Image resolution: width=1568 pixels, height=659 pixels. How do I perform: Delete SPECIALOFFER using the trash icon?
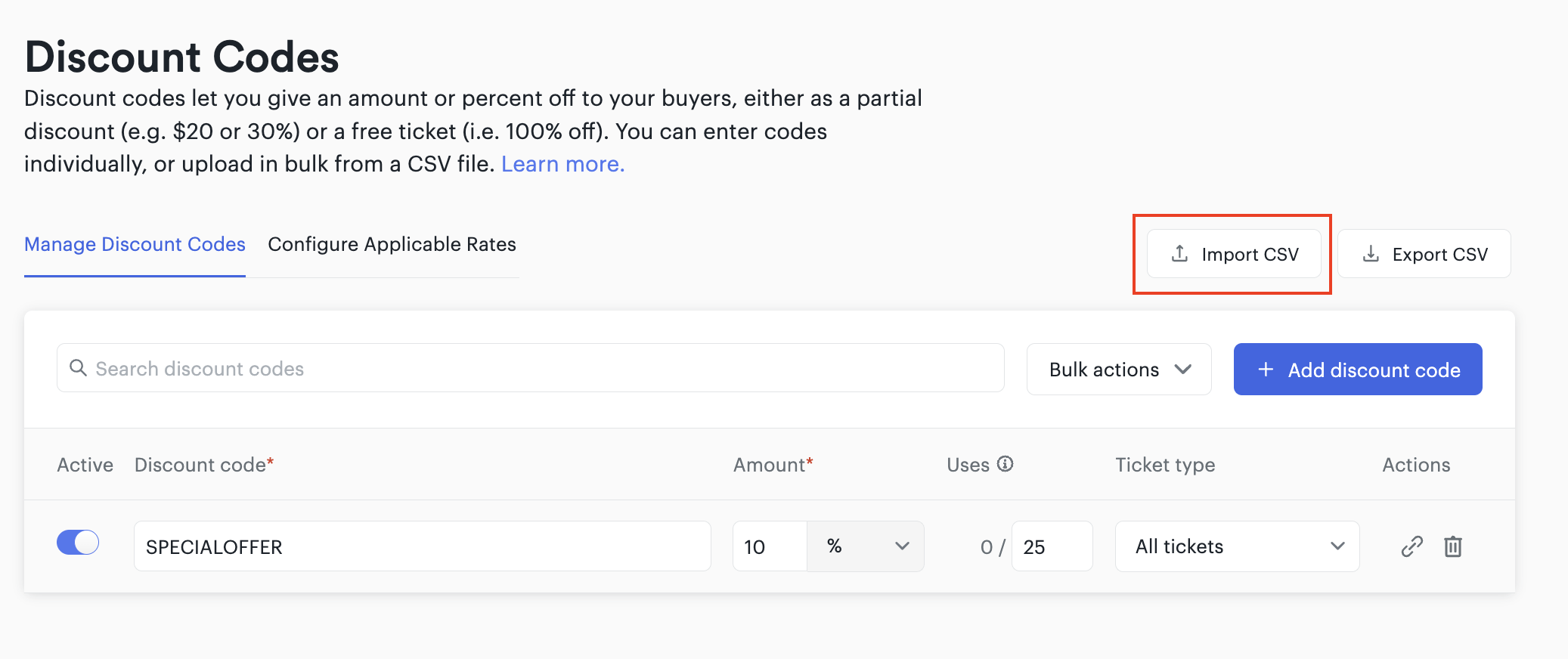pyautogui.click(x=1453, y=546)
